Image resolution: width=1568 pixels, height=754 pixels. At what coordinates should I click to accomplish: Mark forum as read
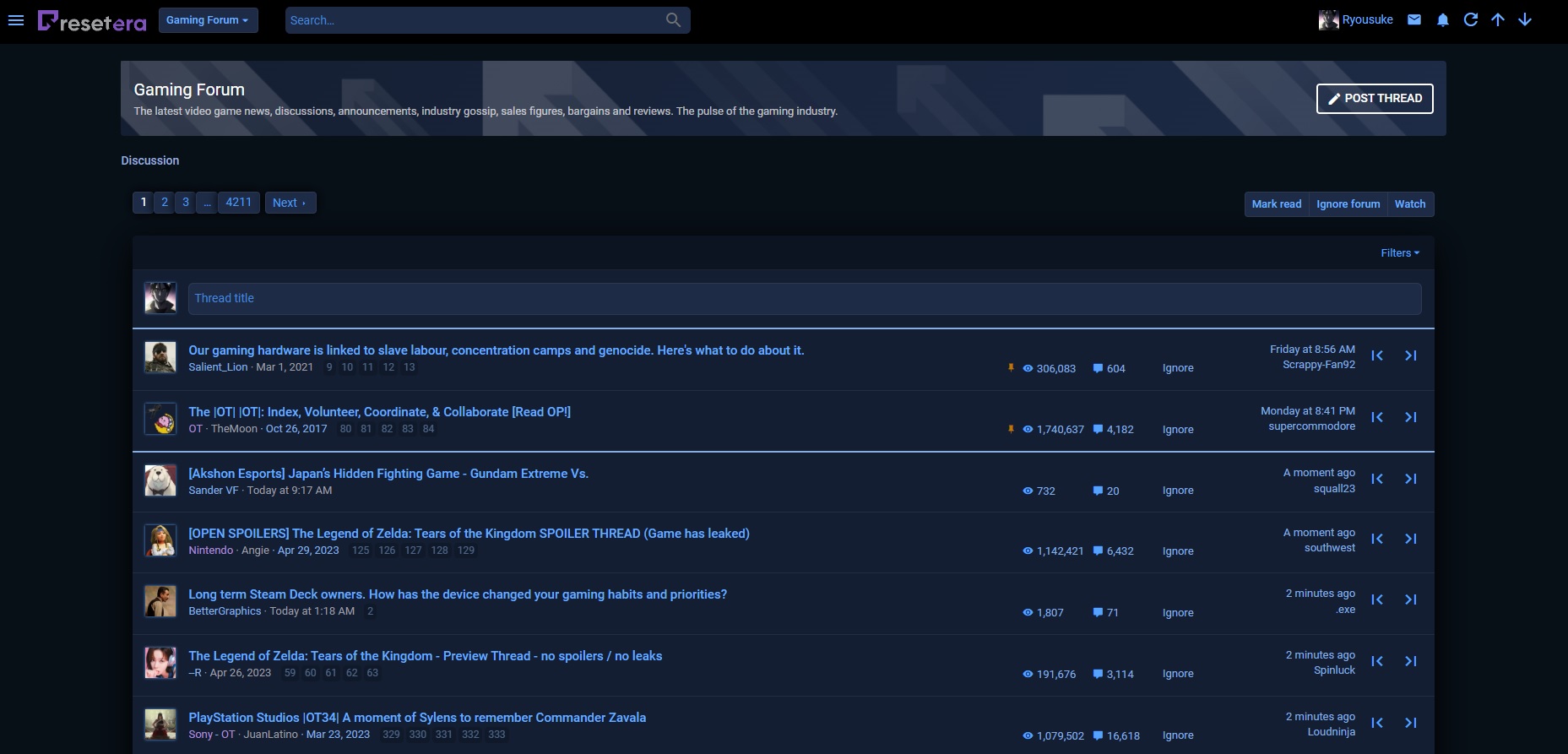(1277, 204)
